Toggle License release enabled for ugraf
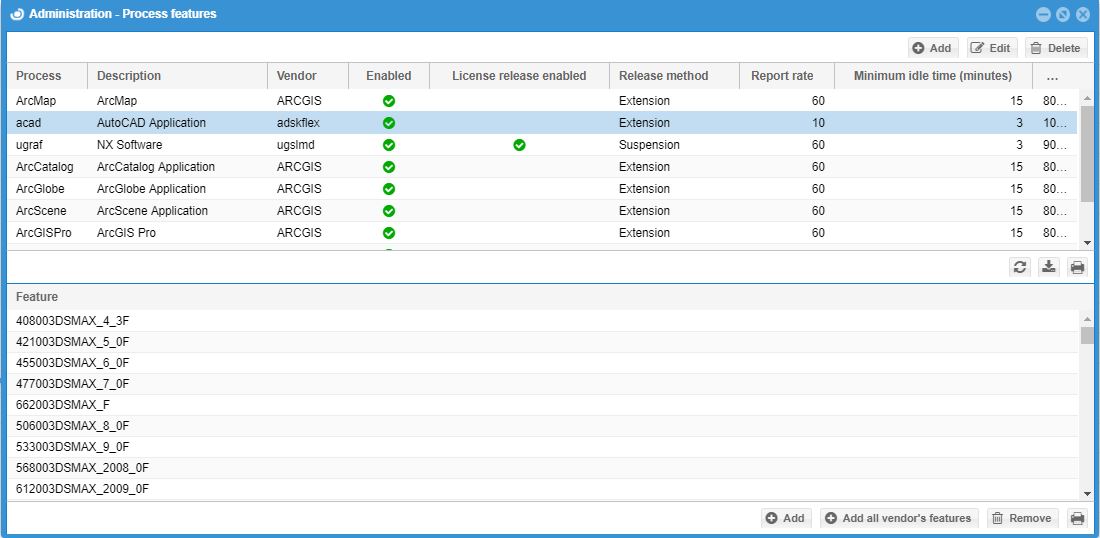Screen dimensions: 1100x538 coord(519,145)
